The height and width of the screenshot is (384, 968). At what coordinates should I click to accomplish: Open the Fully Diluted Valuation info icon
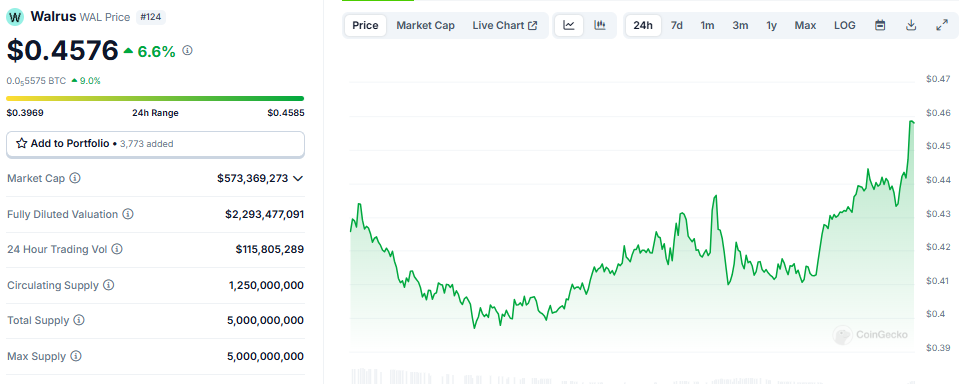coord(128,214)
